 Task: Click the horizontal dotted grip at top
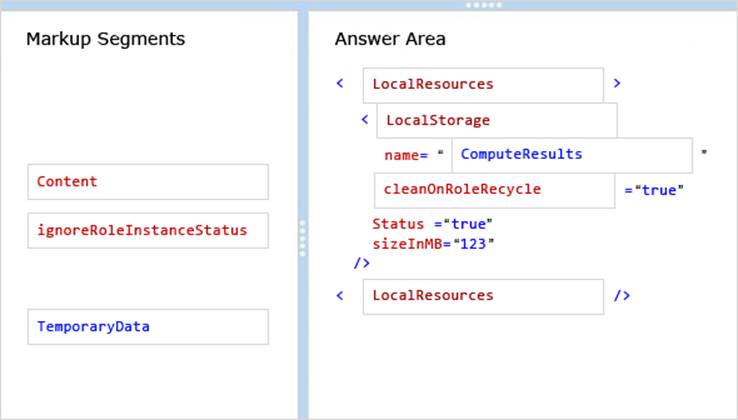click(x=484, y=5)
